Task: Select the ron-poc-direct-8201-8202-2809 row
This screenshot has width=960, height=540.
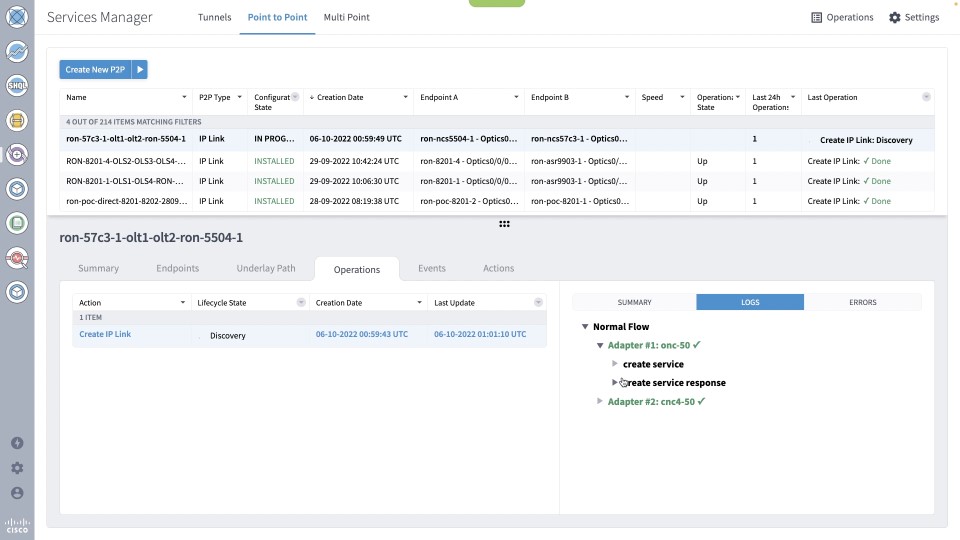Action: tap(497, 201)
